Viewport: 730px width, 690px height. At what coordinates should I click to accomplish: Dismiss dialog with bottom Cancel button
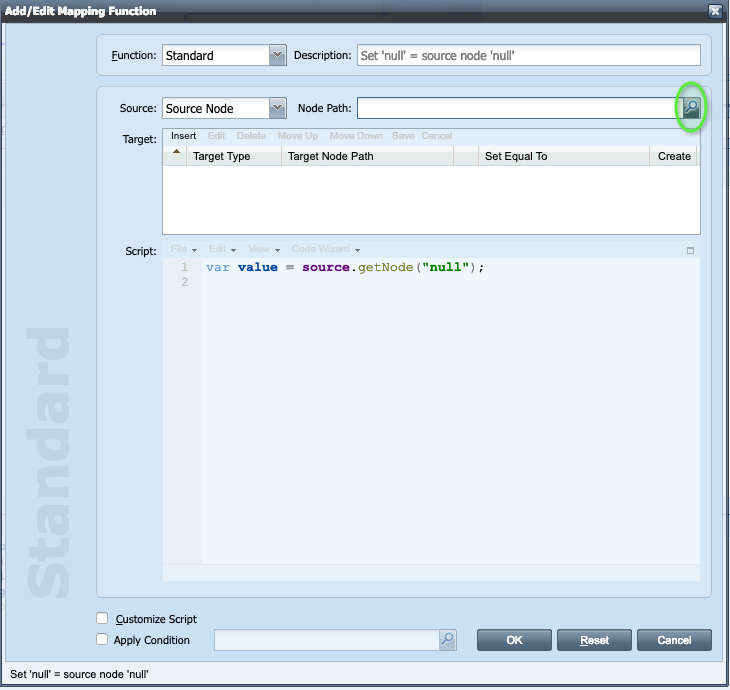tap(674, 640)
